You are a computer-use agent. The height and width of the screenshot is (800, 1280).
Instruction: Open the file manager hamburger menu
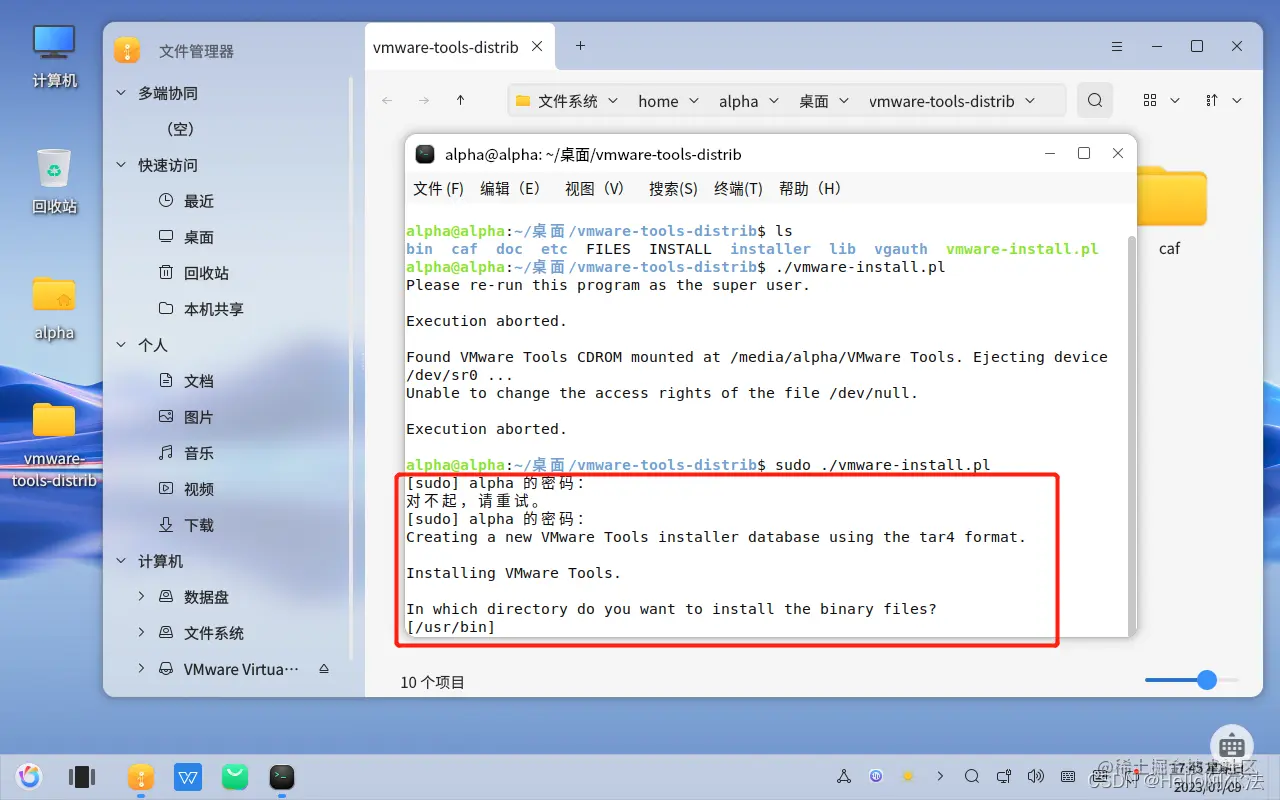(1118, 46)
